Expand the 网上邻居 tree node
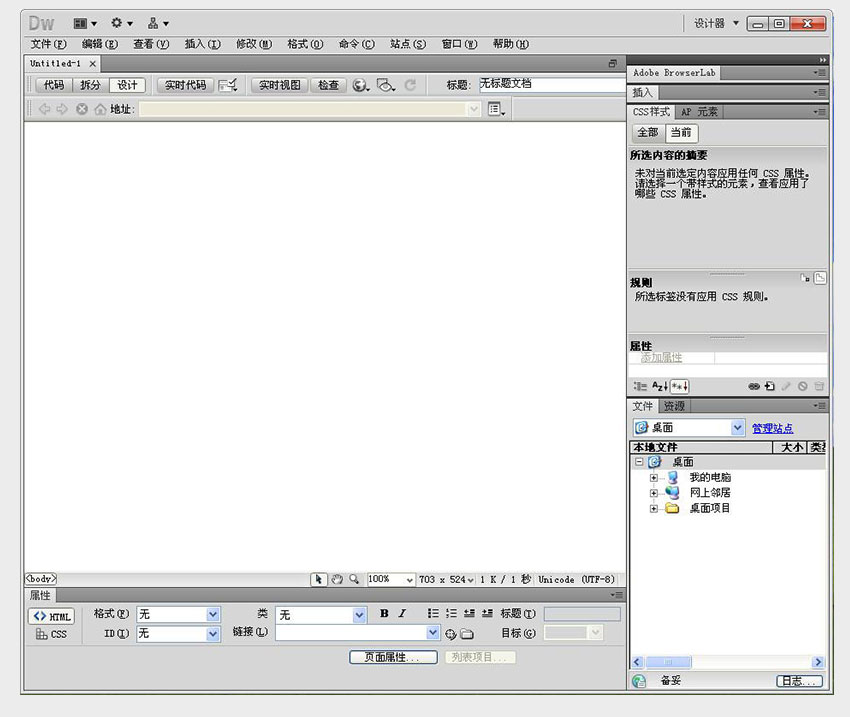 point(654,493)
